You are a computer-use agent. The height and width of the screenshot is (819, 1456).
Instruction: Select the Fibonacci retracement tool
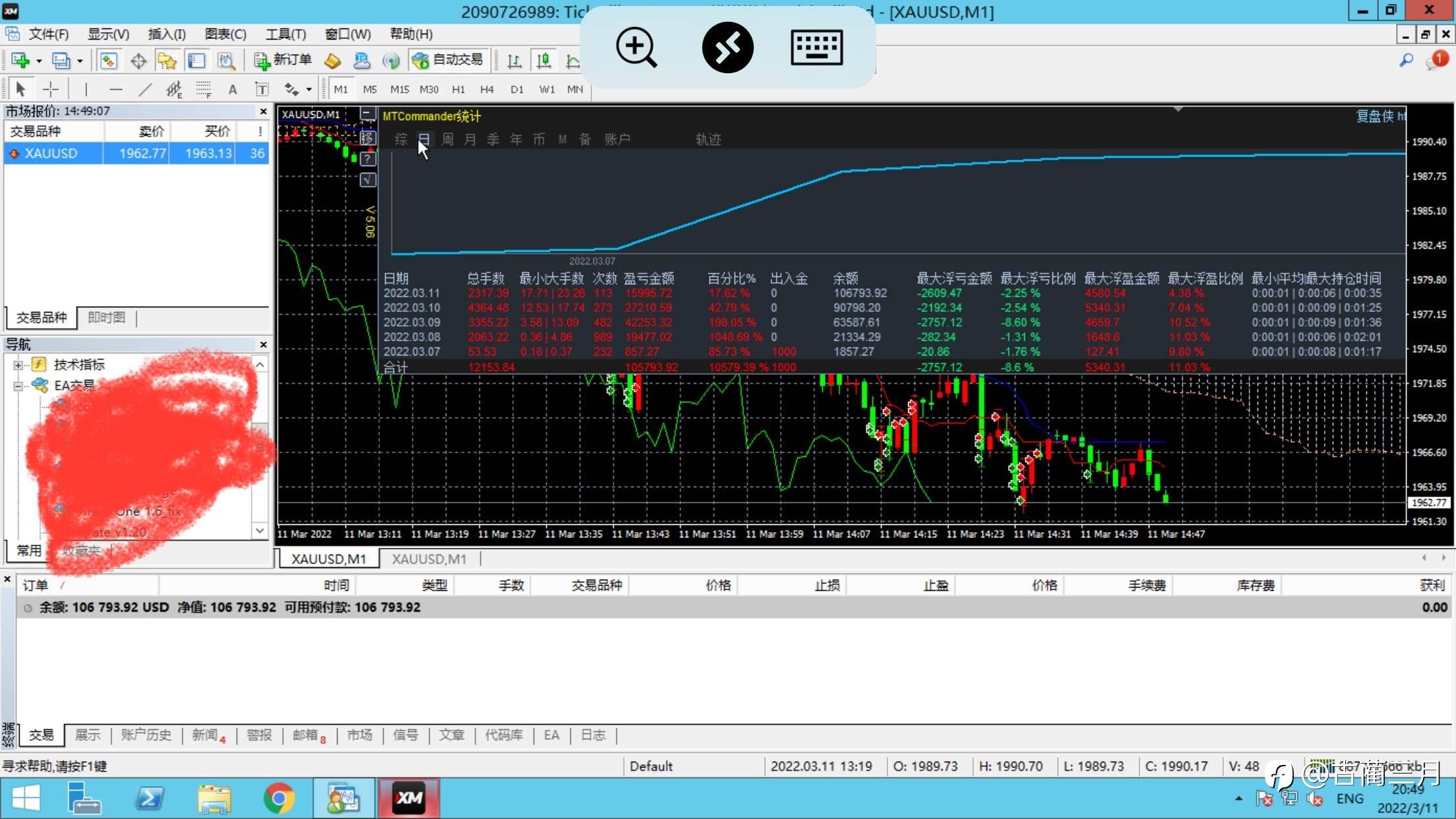(x=203, y=89)
